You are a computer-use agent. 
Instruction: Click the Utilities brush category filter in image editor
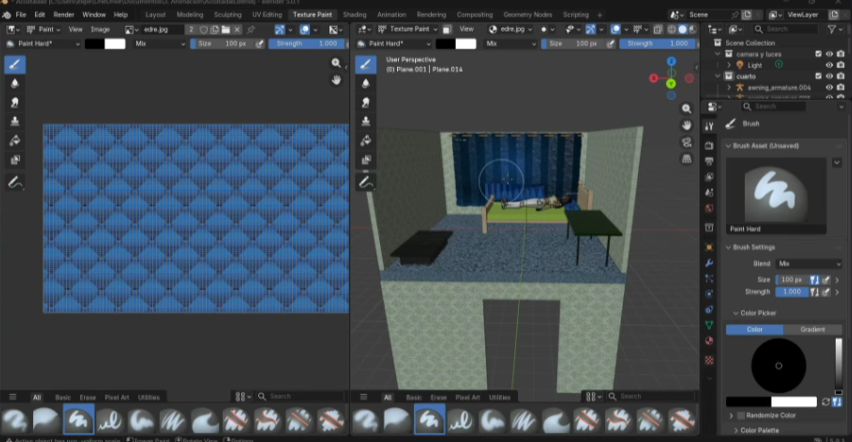point(148,397)
